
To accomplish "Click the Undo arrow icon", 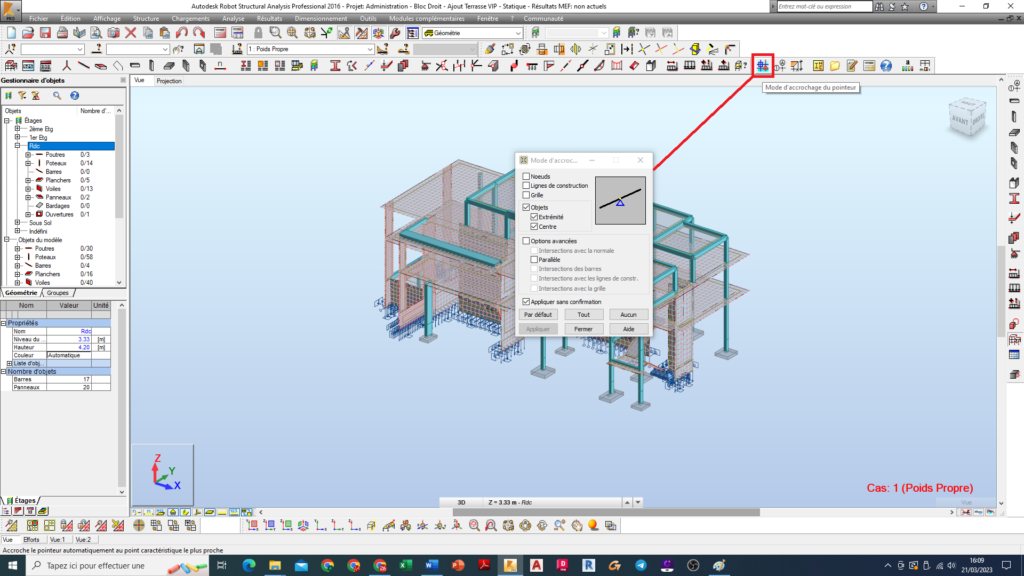I will point(182,33).
